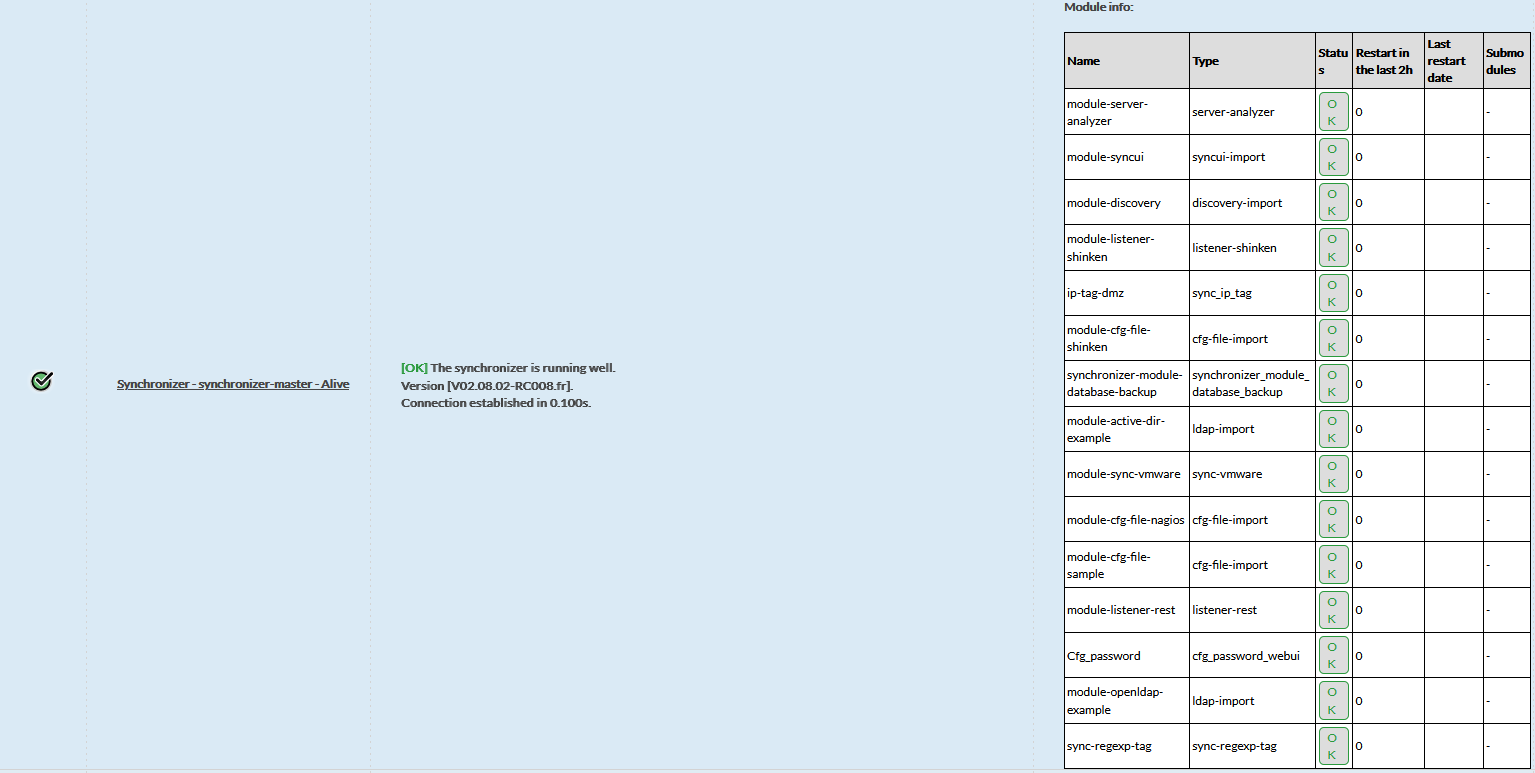Click the OK badge for module-listener-rest
This screenshot has height=773, width=1535.
point(1333,610)
